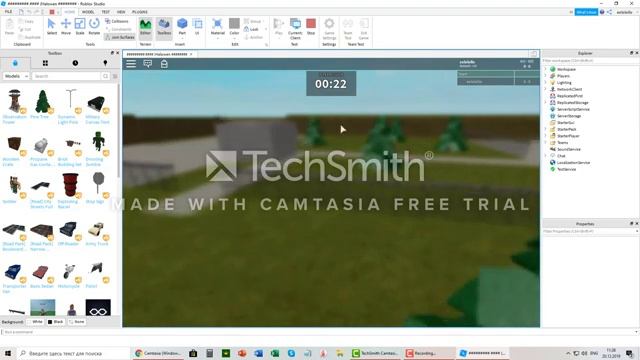
Task: Activate the Scale tool
Action: pyautogui.click(x=80, y=27)
